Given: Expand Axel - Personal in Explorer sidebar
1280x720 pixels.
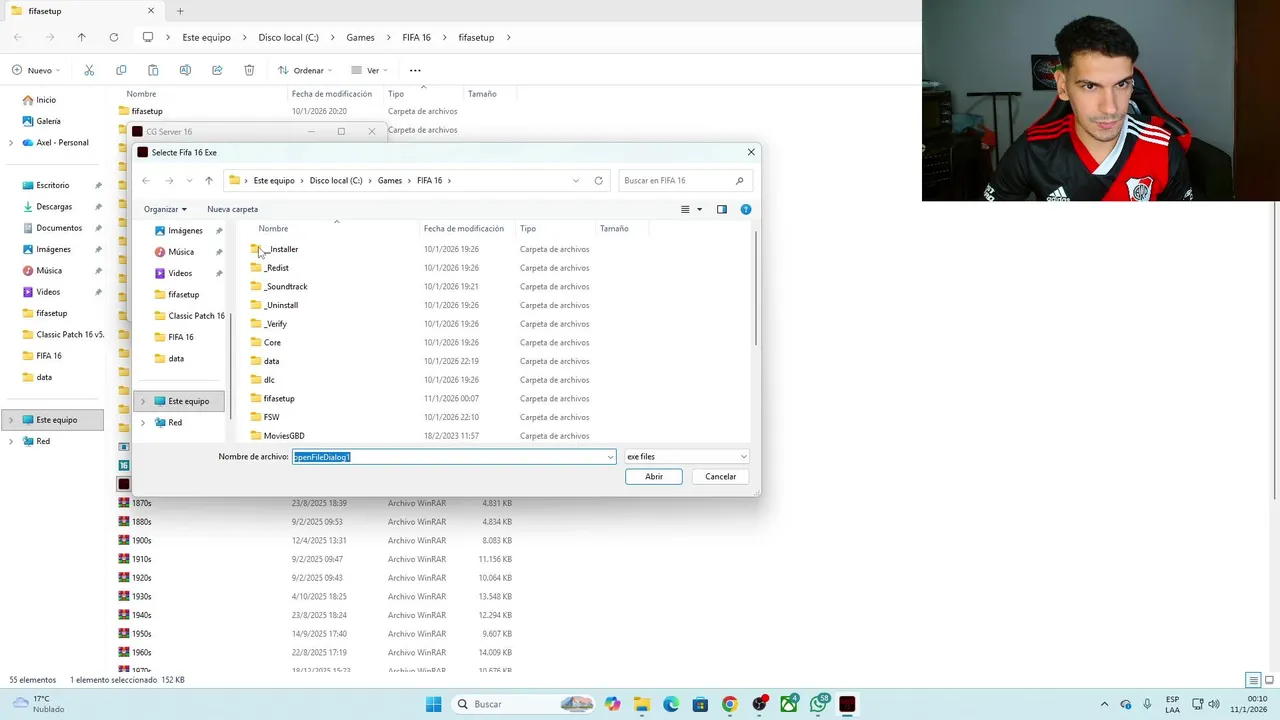Looking at the screenshot, I should [x=11, y=143].
